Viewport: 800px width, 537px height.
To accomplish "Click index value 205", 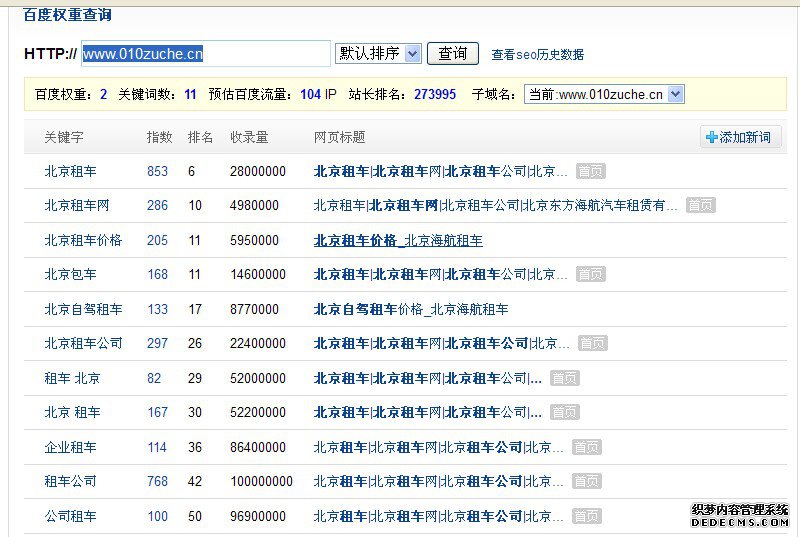I will 157,240.
